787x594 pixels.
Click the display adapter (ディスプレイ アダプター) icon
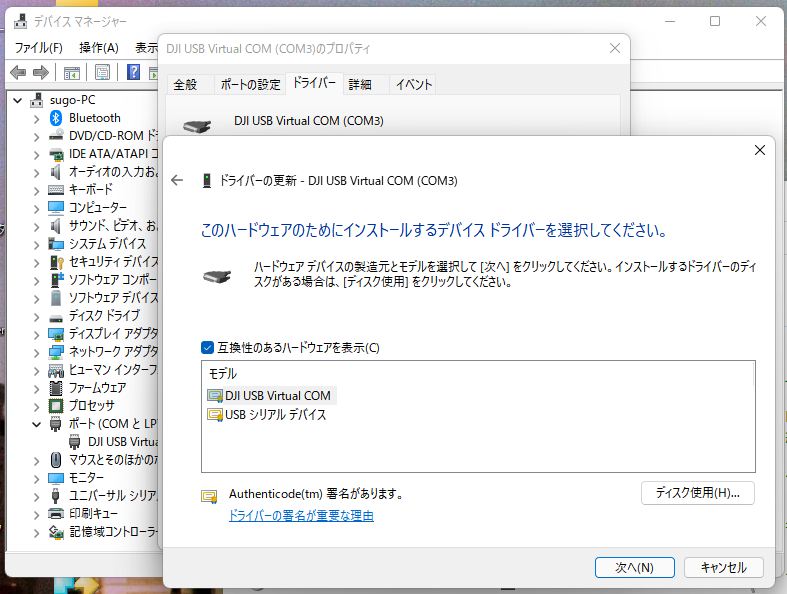tap(56, 334)
